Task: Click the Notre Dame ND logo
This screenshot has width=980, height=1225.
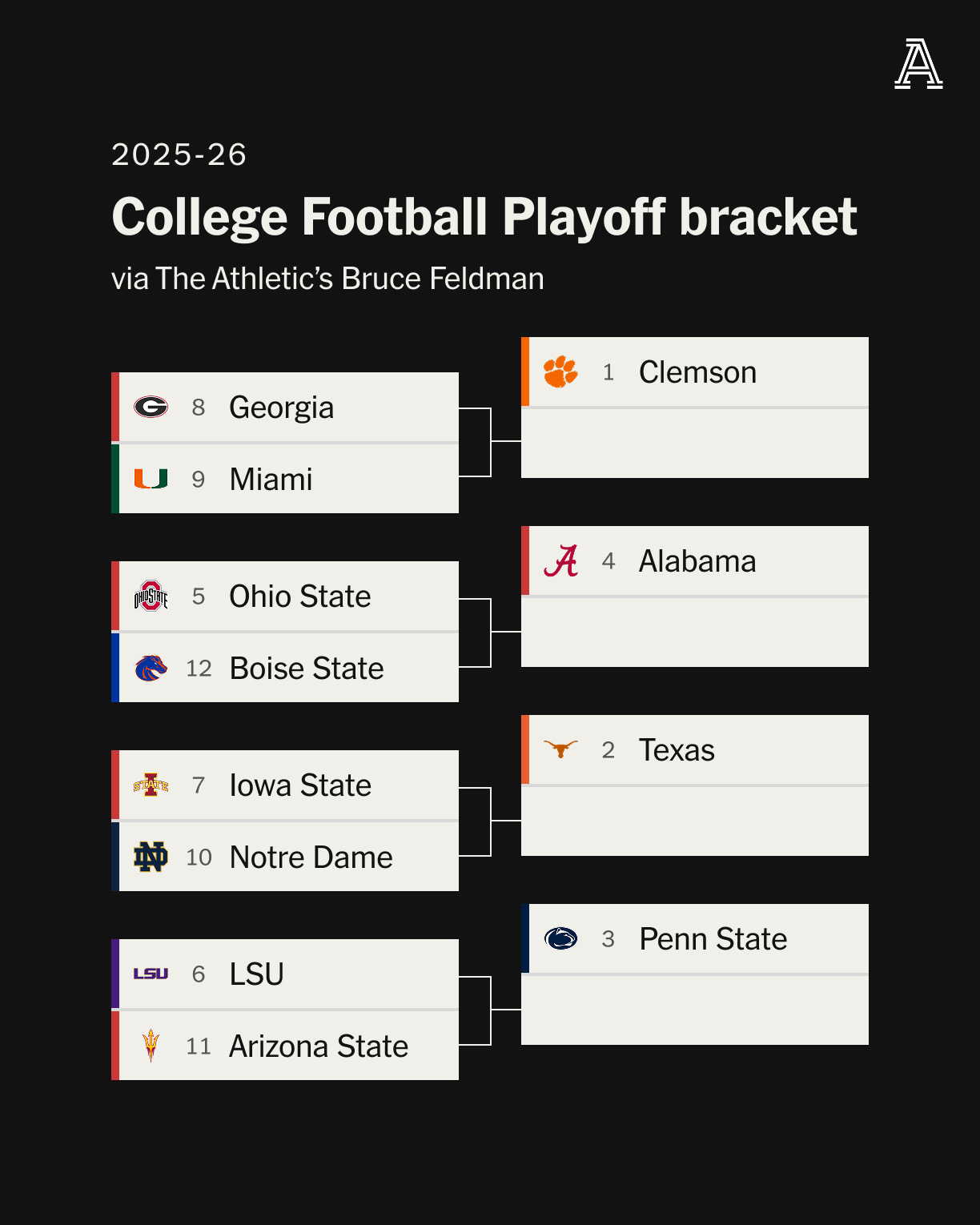Action: [x=151, y=857]
